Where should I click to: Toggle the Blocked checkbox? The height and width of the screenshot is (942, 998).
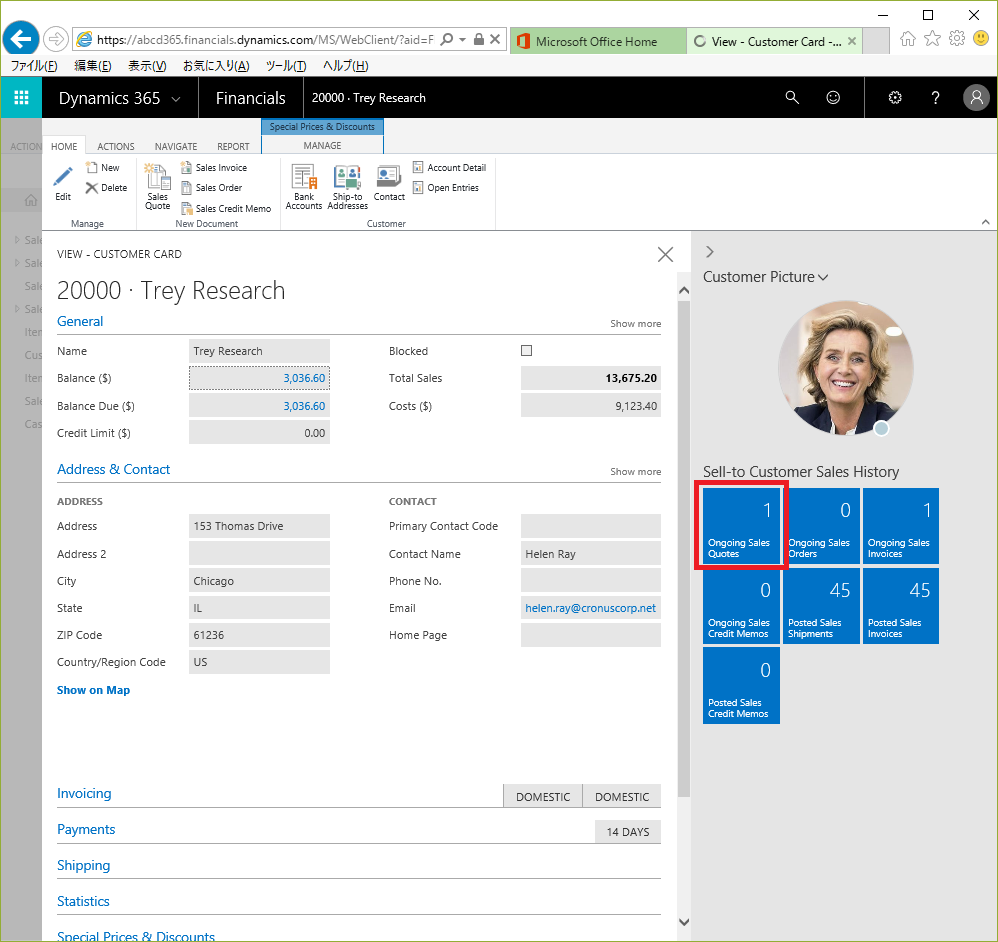click(x=526, y=351)
